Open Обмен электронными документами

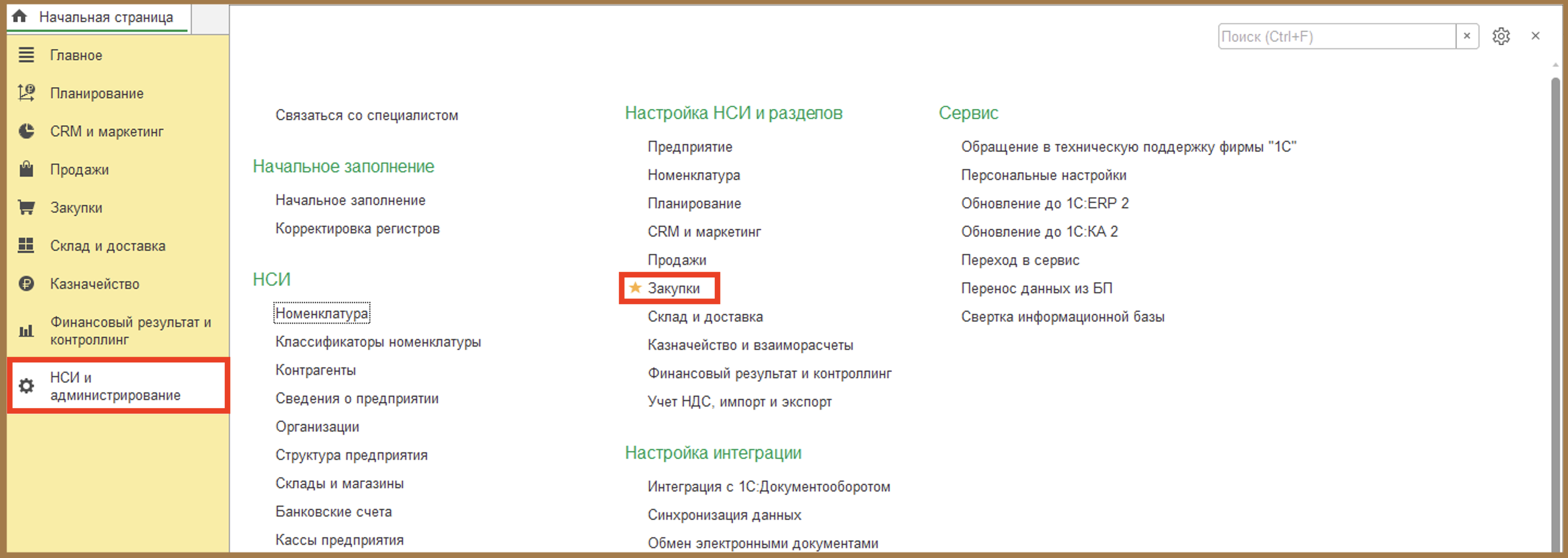[x=763, y=543]
